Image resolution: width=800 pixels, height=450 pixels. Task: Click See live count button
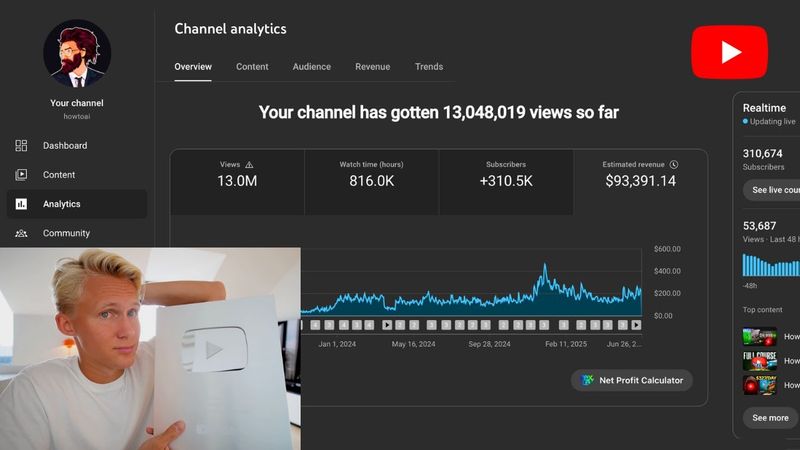771,190
